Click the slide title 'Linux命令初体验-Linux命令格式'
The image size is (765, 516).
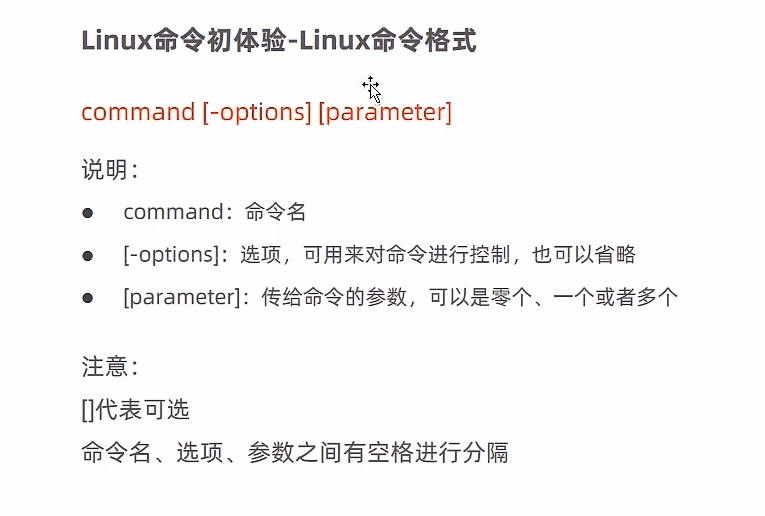click(279, 40)
